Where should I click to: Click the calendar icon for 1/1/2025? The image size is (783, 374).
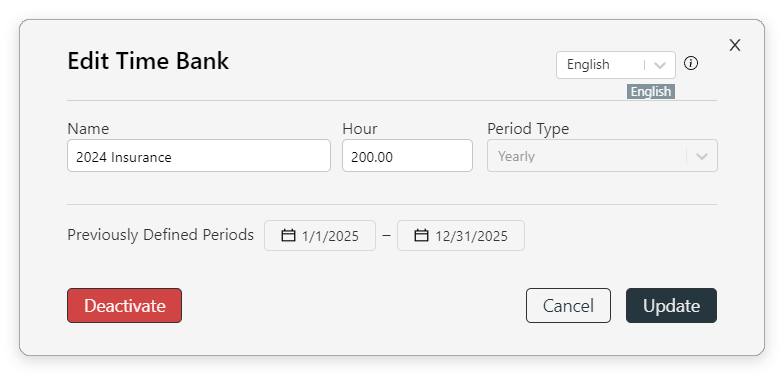tap(288, 235)
